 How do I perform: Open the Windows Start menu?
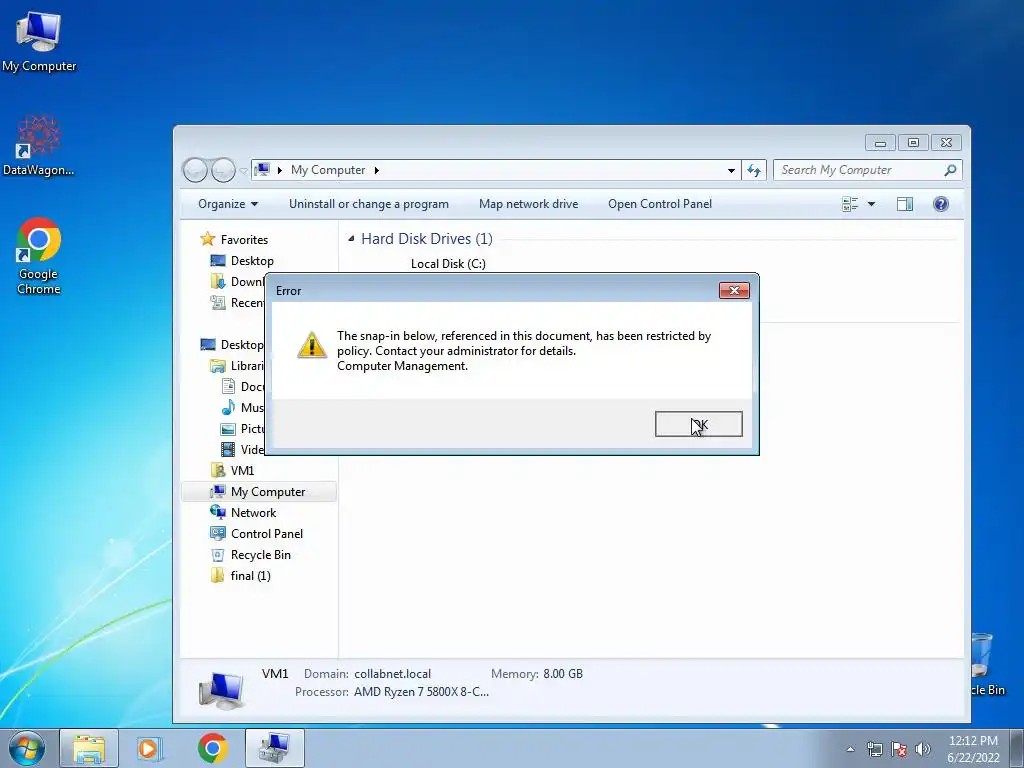point(27,748)
